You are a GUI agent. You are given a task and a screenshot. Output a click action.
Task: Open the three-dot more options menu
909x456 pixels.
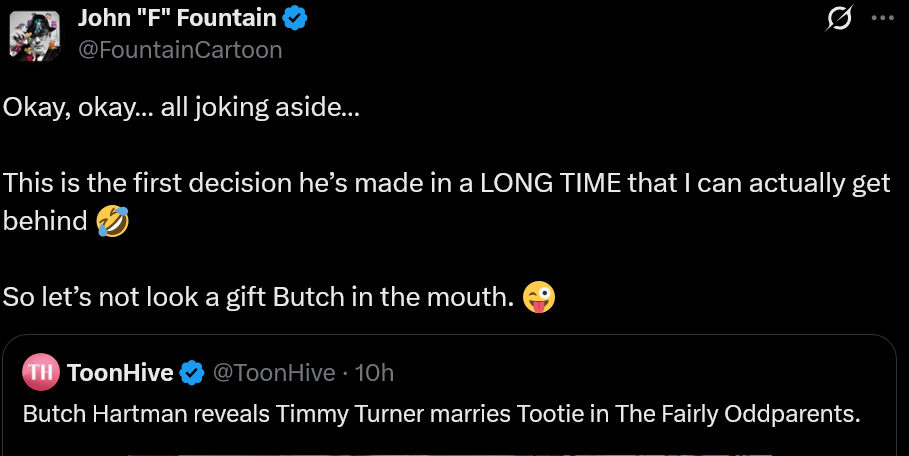coord(883,18)
